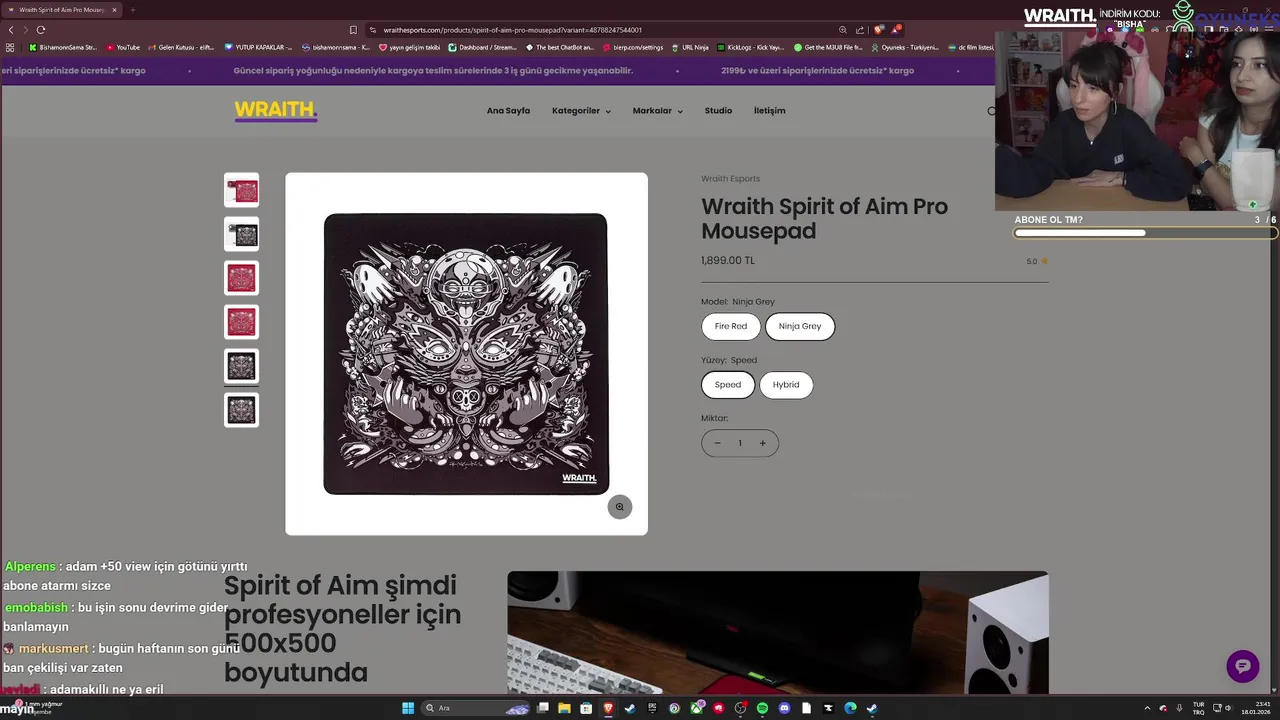
Task: Open Windows Start menu
Action: pyautogui.click(x=408, y=708)
